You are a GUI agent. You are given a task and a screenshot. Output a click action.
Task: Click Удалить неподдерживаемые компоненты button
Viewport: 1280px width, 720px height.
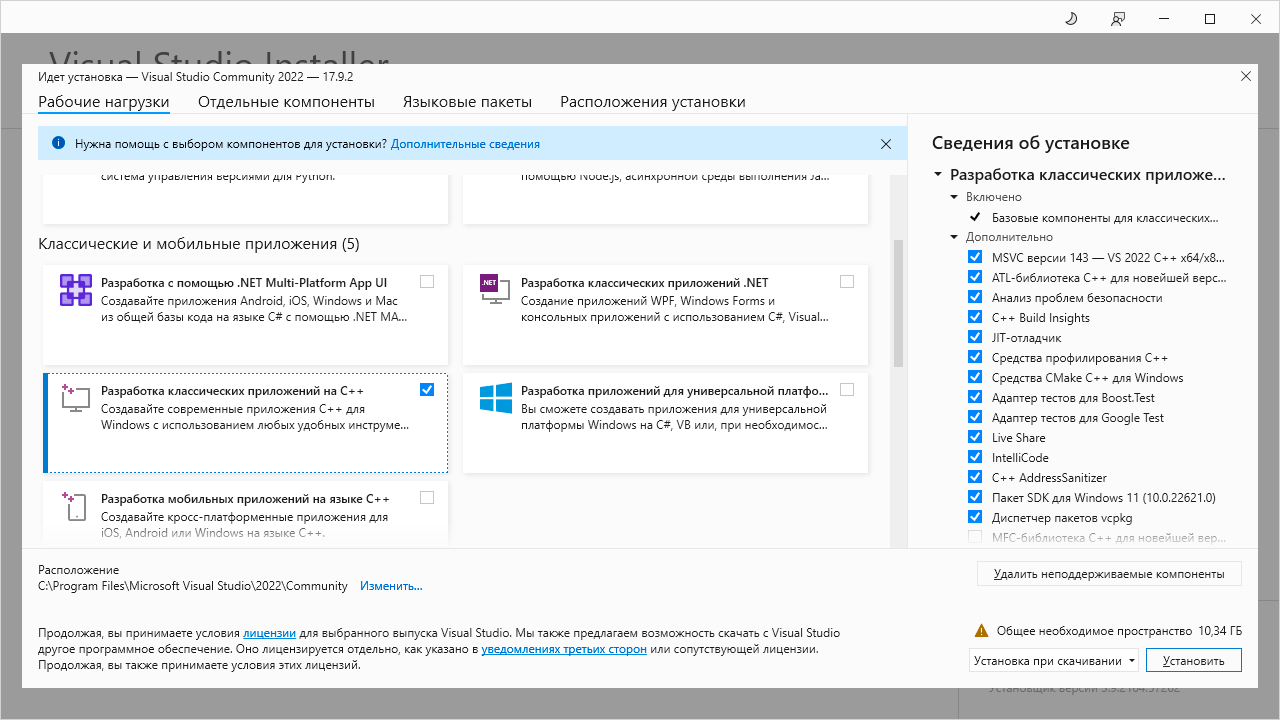point(1109,574)
